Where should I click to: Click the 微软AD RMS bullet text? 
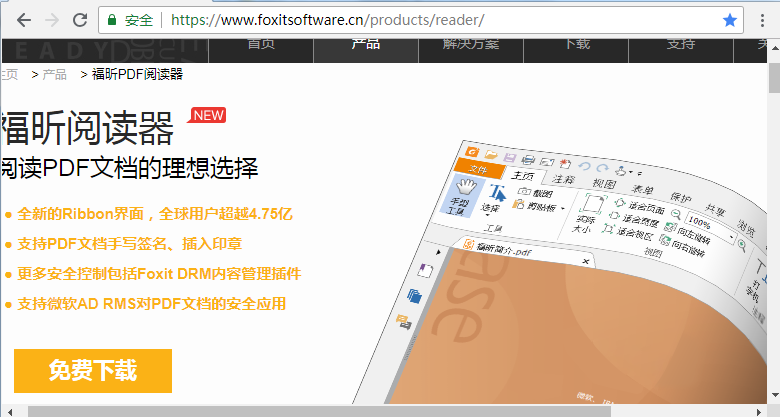[x=151, y=304]
